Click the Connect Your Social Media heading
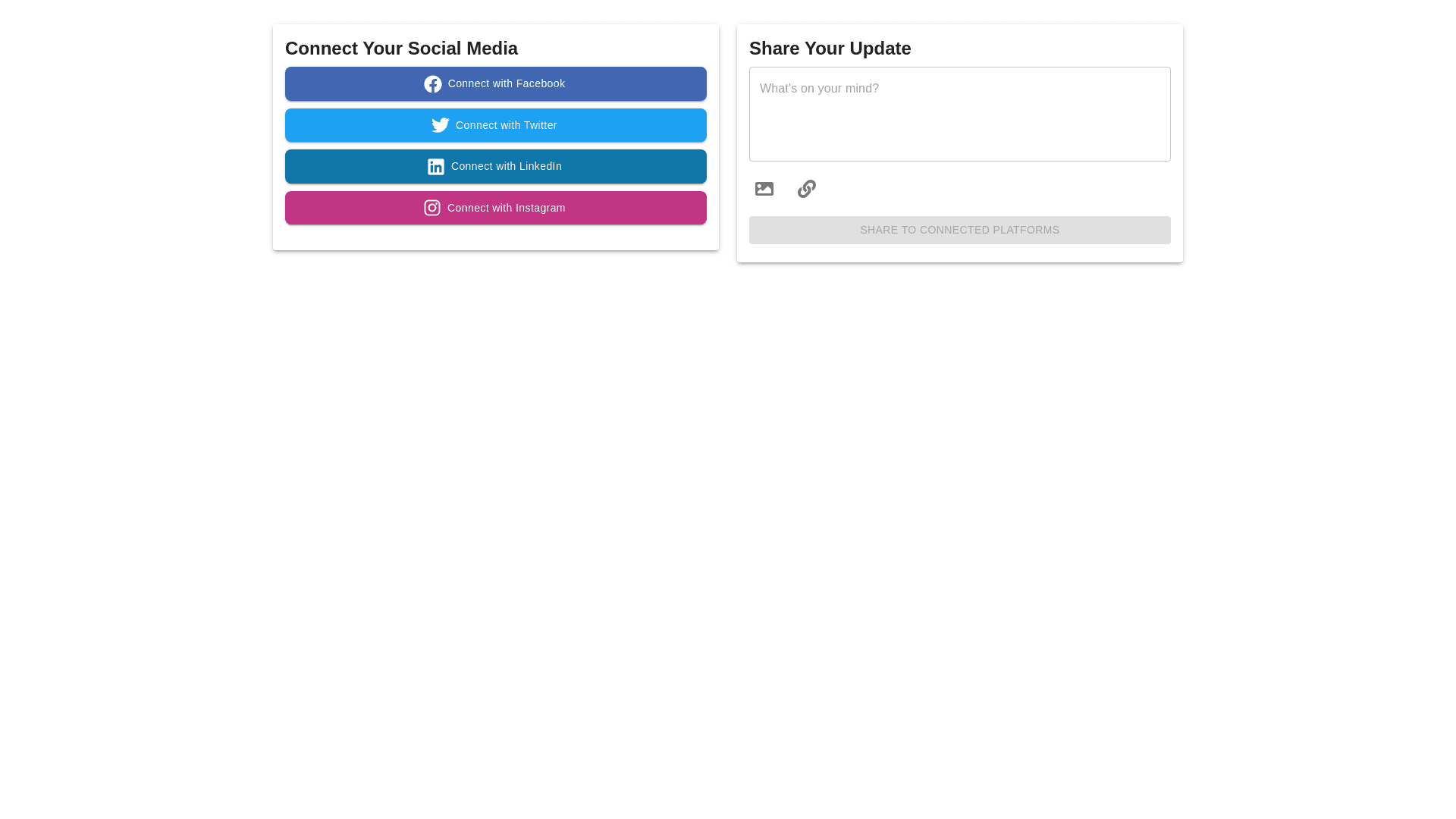1456x819 pixels. tap(401, 48)
